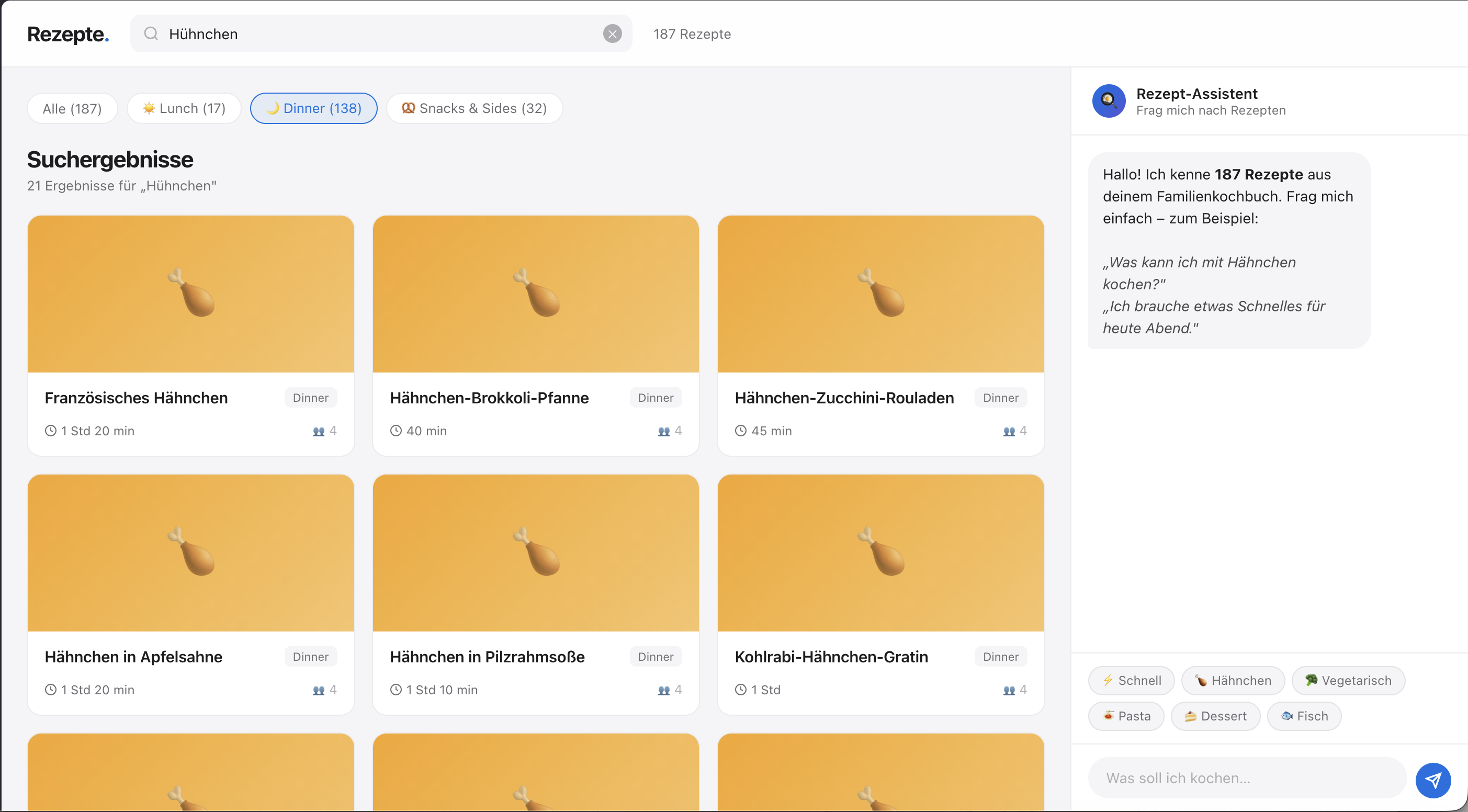The height and width of the screenshot is (812, 1468).
Task: Choose the Fisch suggestion chip
Action: (x=1304, y=716)
